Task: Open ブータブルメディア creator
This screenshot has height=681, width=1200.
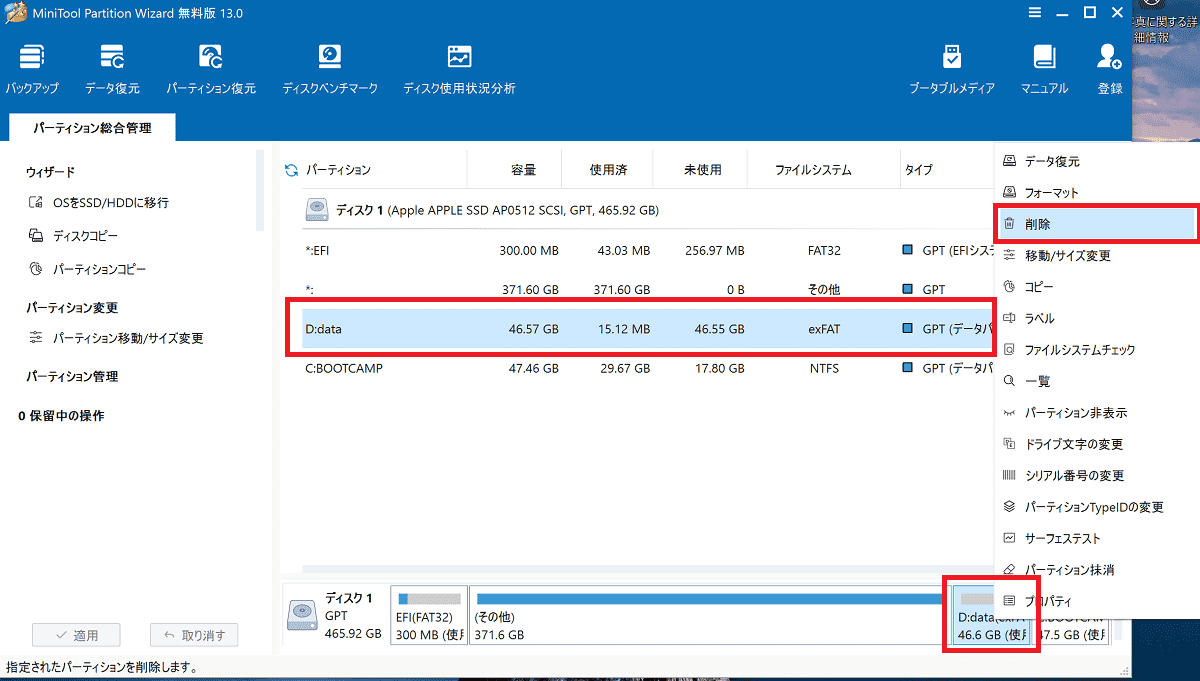Action: pos(952,70)
